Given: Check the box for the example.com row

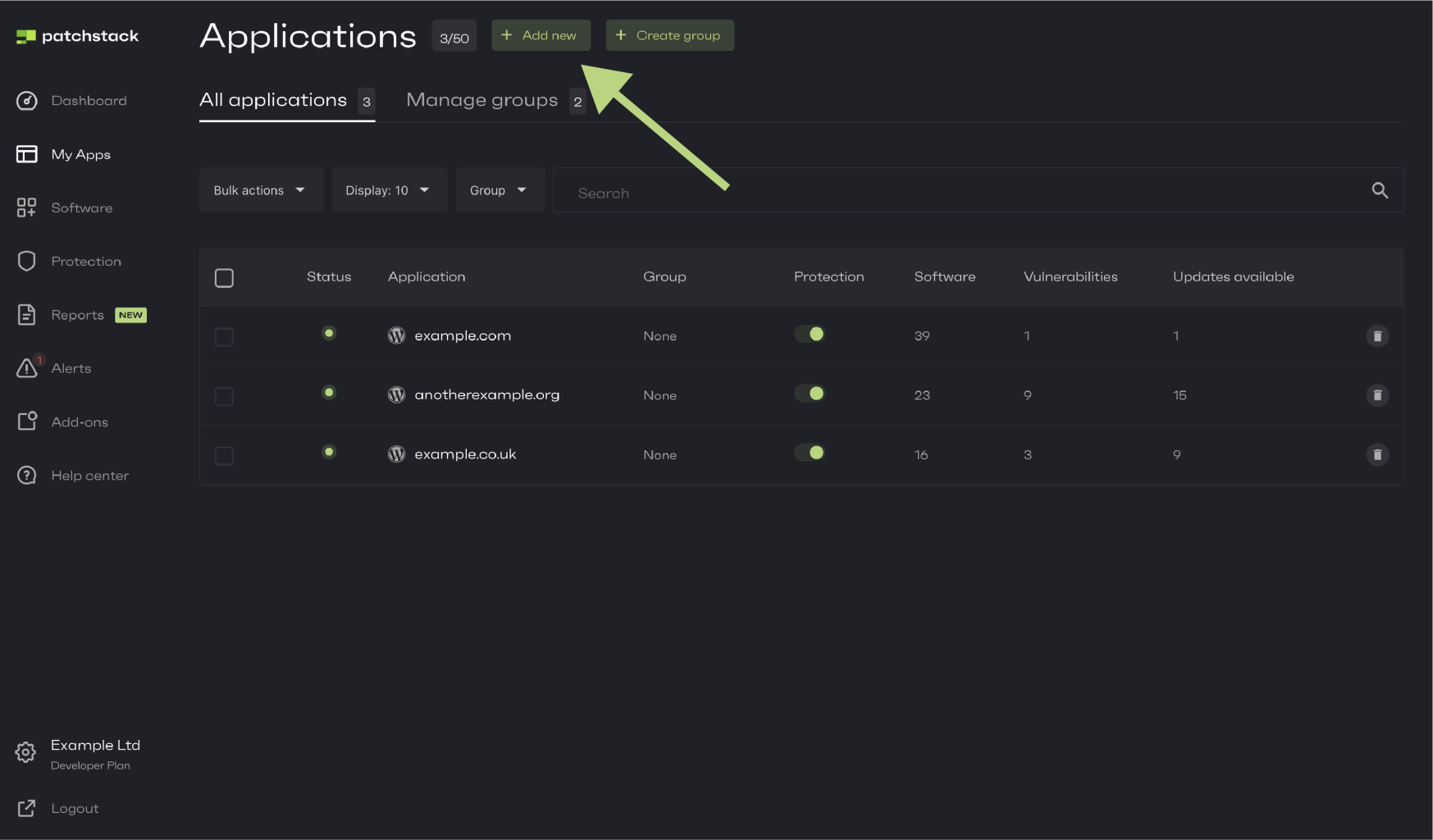Looking at the screenshot, I should [224, 337].
